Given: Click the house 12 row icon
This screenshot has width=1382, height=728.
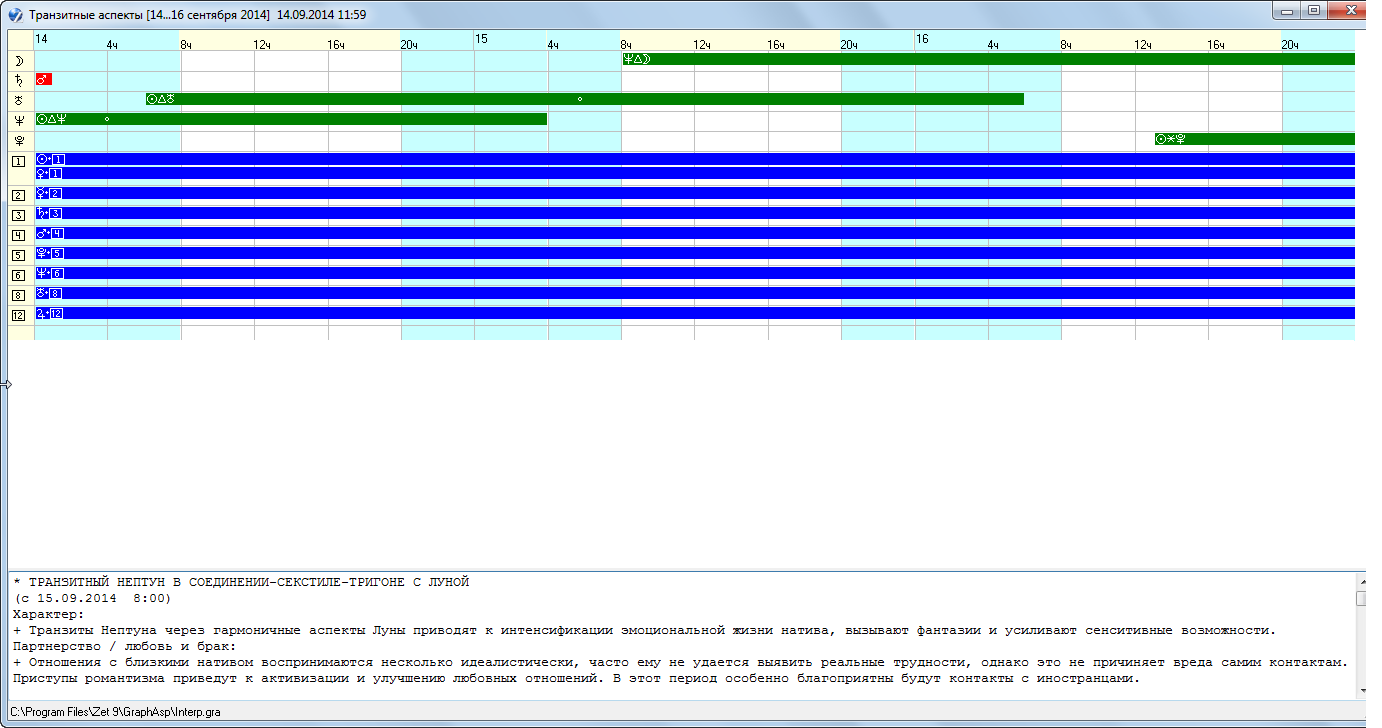Looking at the screenshot, I should pyautogui.click(x=19, y=315).
